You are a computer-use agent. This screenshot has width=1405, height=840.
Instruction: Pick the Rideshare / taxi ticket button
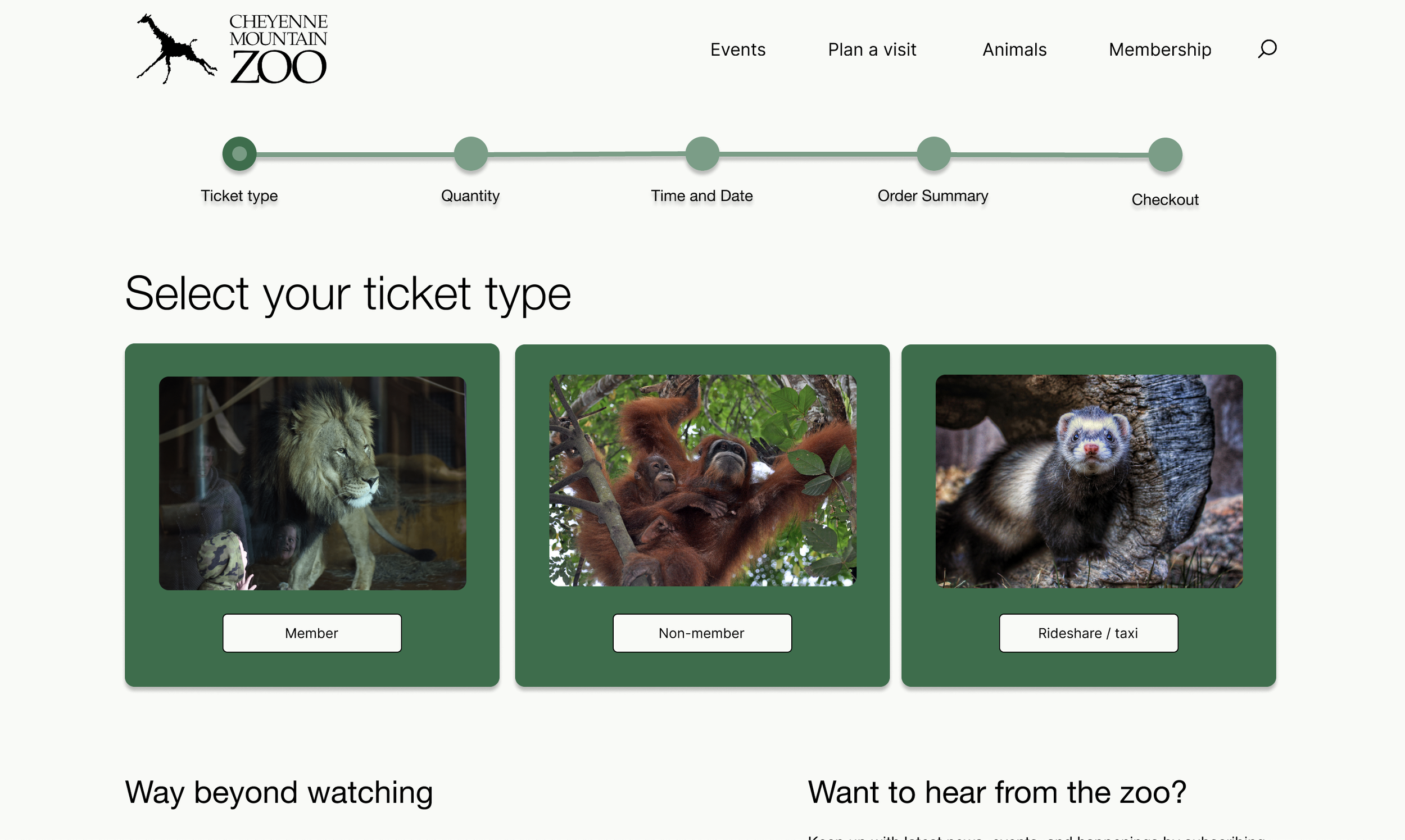coord(1088,633)
